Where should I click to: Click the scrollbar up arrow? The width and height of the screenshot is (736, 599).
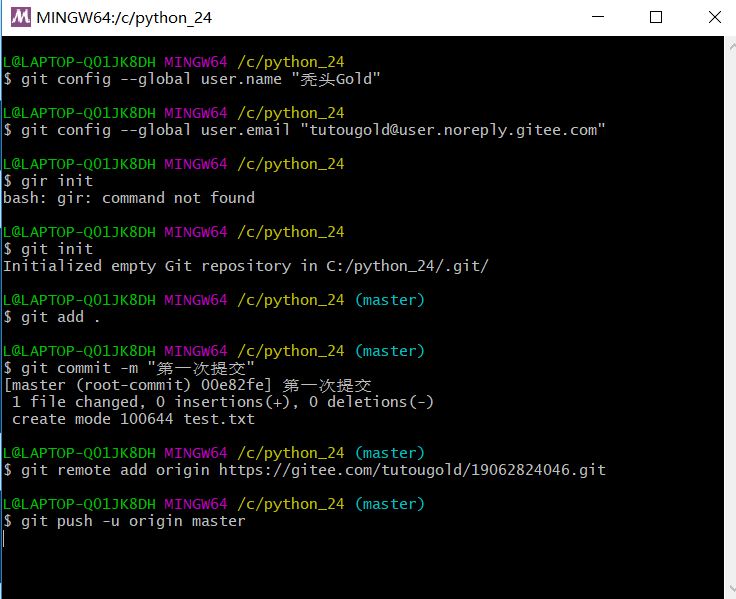[x=731, y=46]
